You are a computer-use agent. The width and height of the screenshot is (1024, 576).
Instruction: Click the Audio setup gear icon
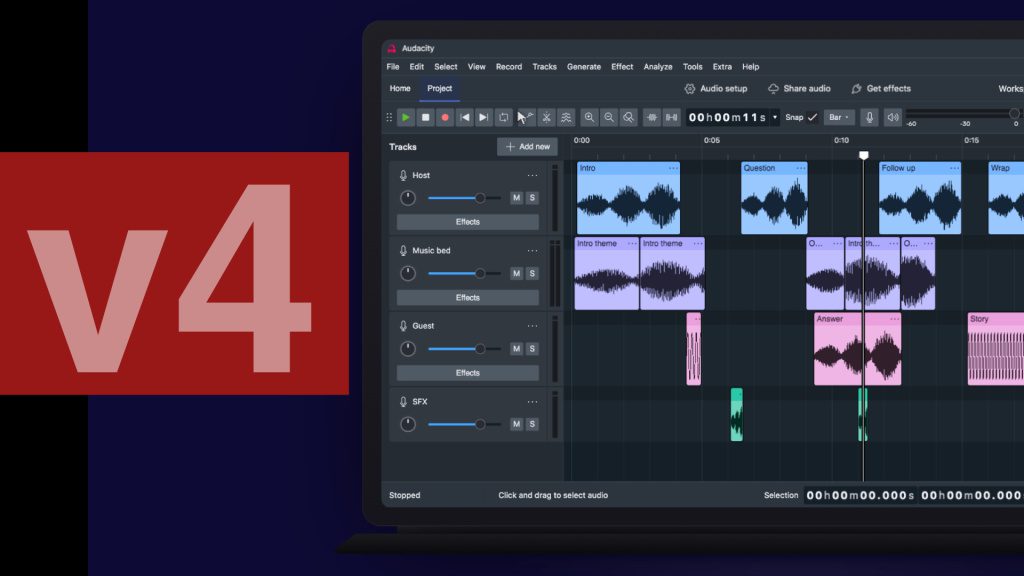pyautogui.click(x=690, y=89)
